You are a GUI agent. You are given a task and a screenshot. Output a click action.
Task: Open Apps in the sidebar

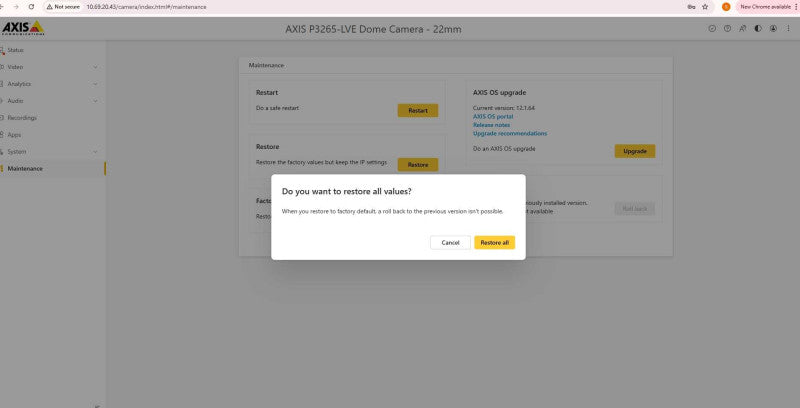coord(52,135)
